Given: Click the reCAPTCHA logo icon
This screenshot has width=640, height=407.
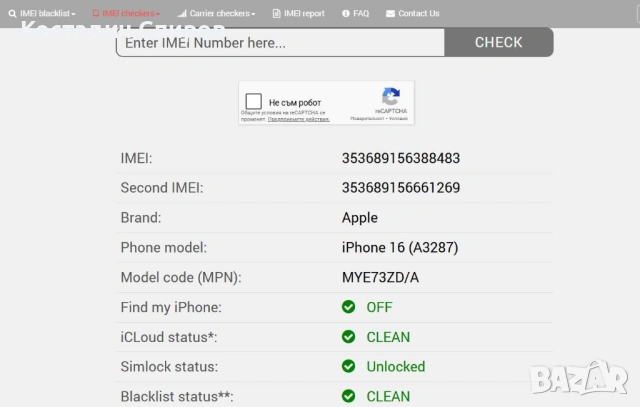Looking at the screenshot, I should click(x=391, y=97).
